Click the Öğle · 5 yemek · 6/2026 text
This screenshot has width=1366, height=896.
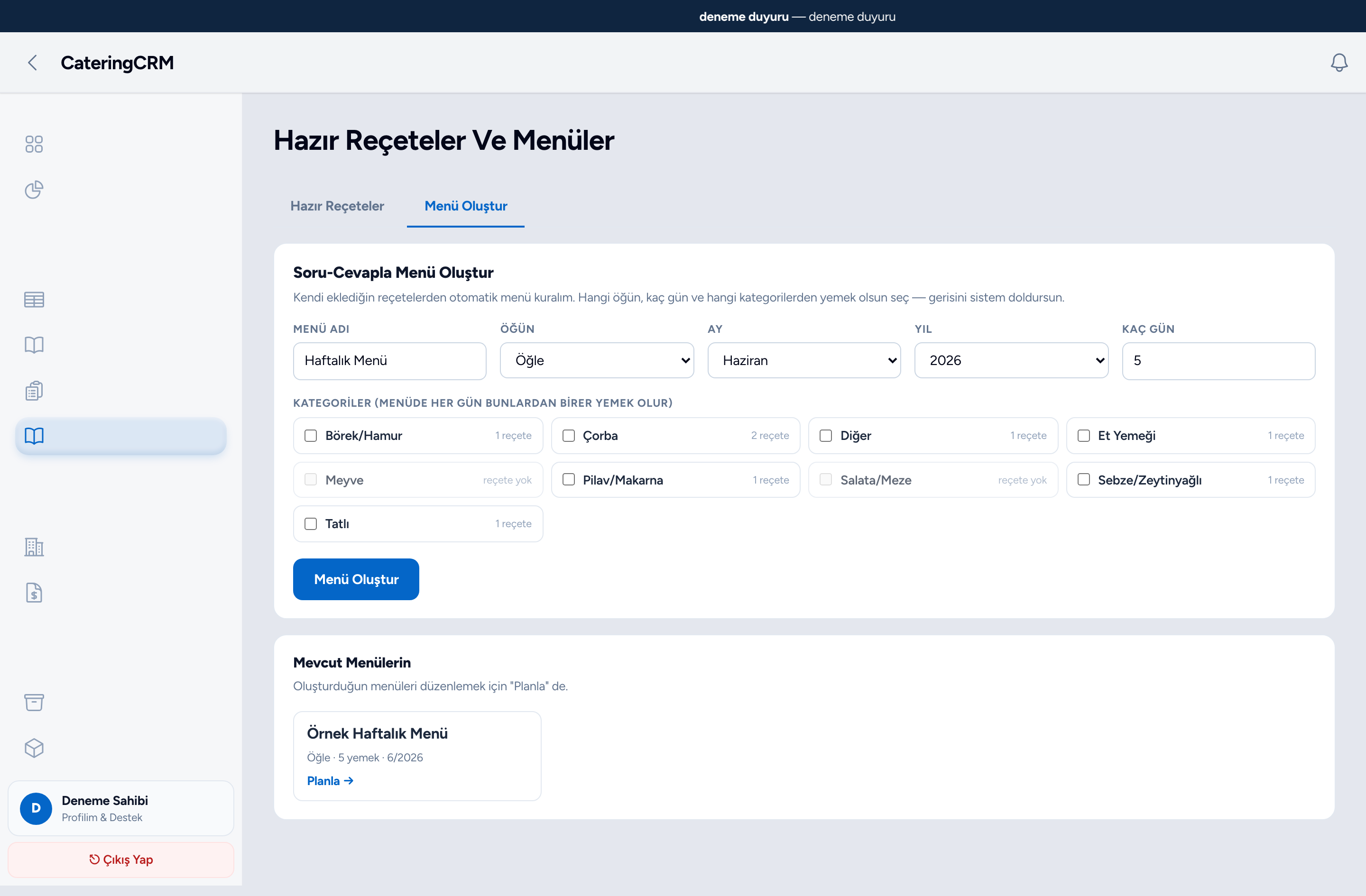pos(365,757)
